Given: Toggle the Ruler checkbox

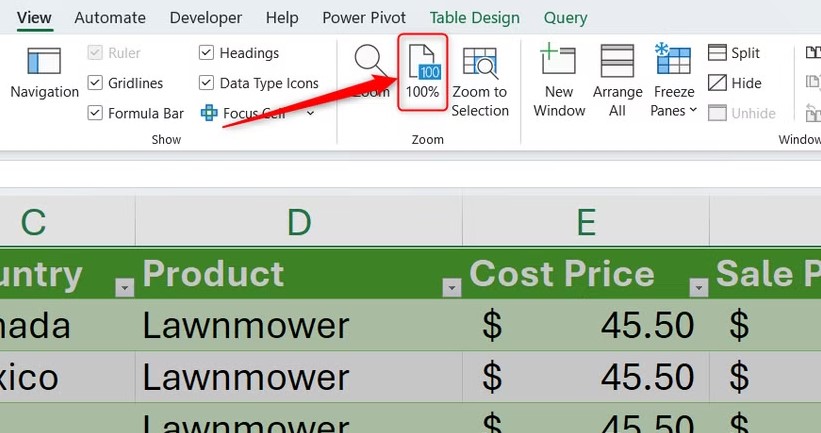Looking at the screenshot, I should 95,53.
